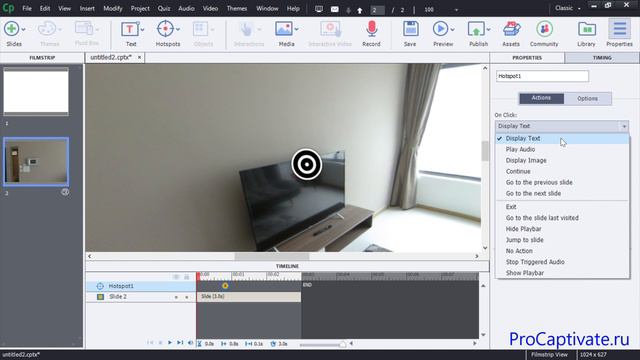
Task: Click the stage vertical scrollbar
Action: [485, 151]
